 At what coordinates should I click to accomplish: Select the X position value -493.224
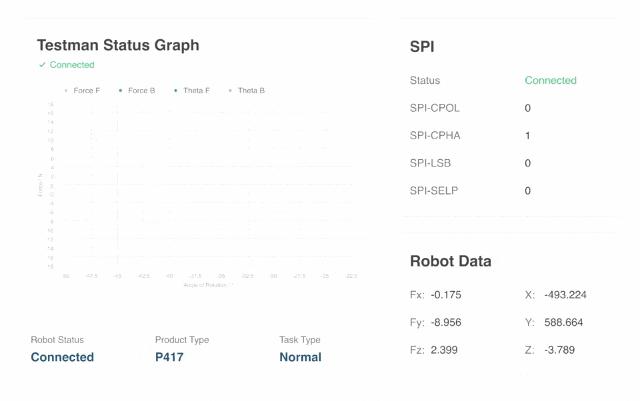pos(565,295)
